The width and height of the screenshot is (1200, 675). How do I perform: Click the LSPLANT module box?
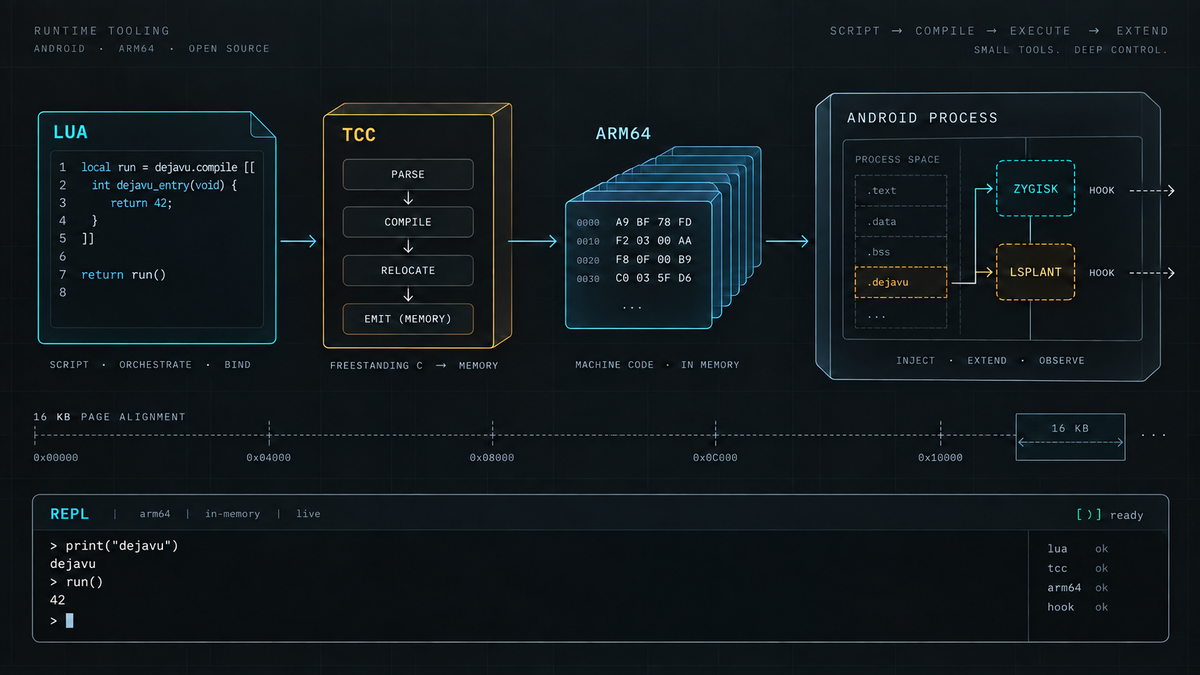coord(1035,272)
